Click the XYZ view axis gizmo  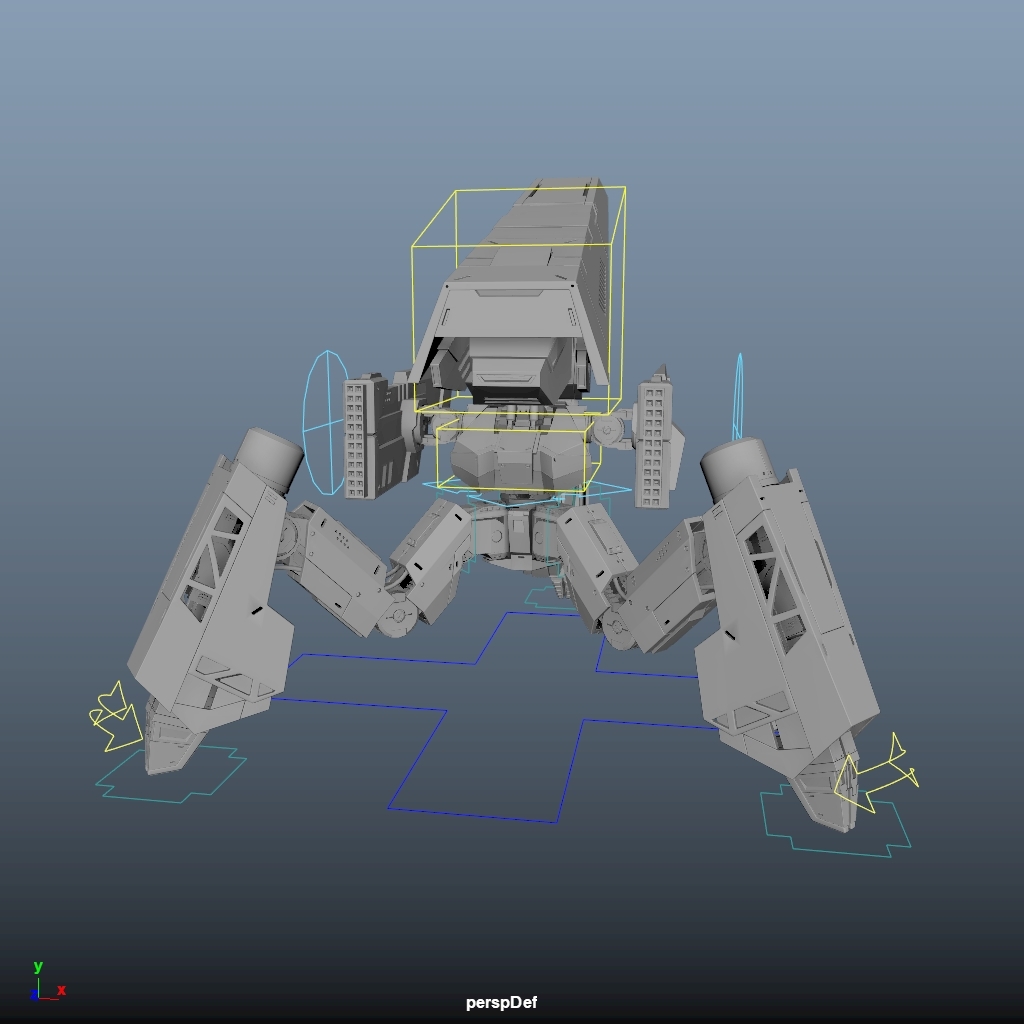(47, 981)
